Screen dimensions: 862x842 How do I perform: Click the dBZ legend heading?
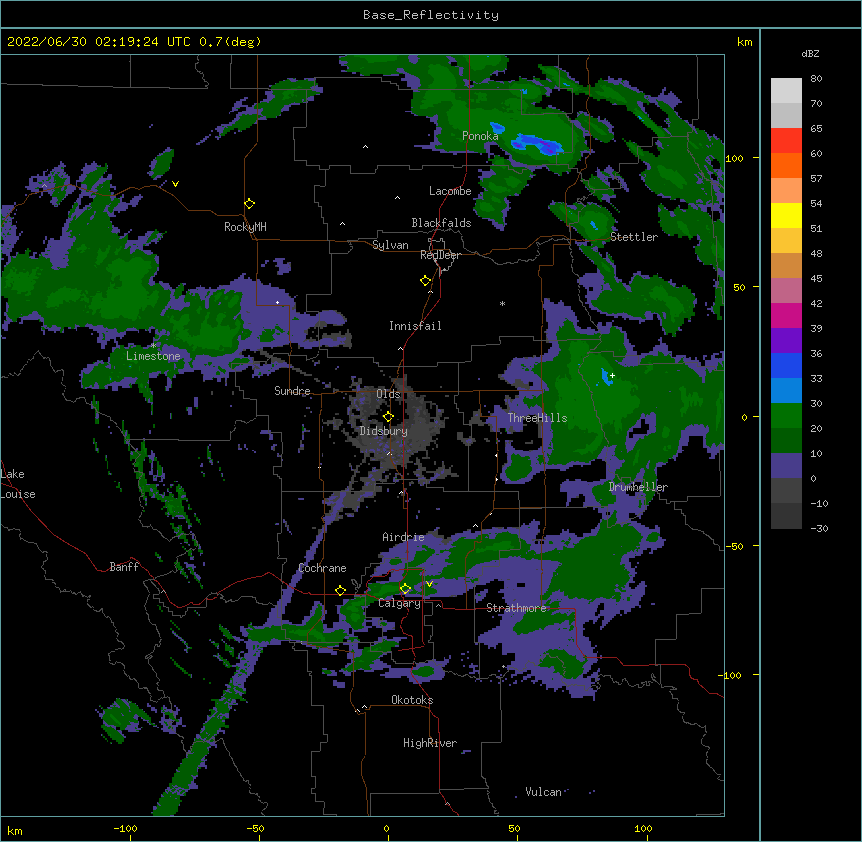pyautogui.click(x=810, y=54)
